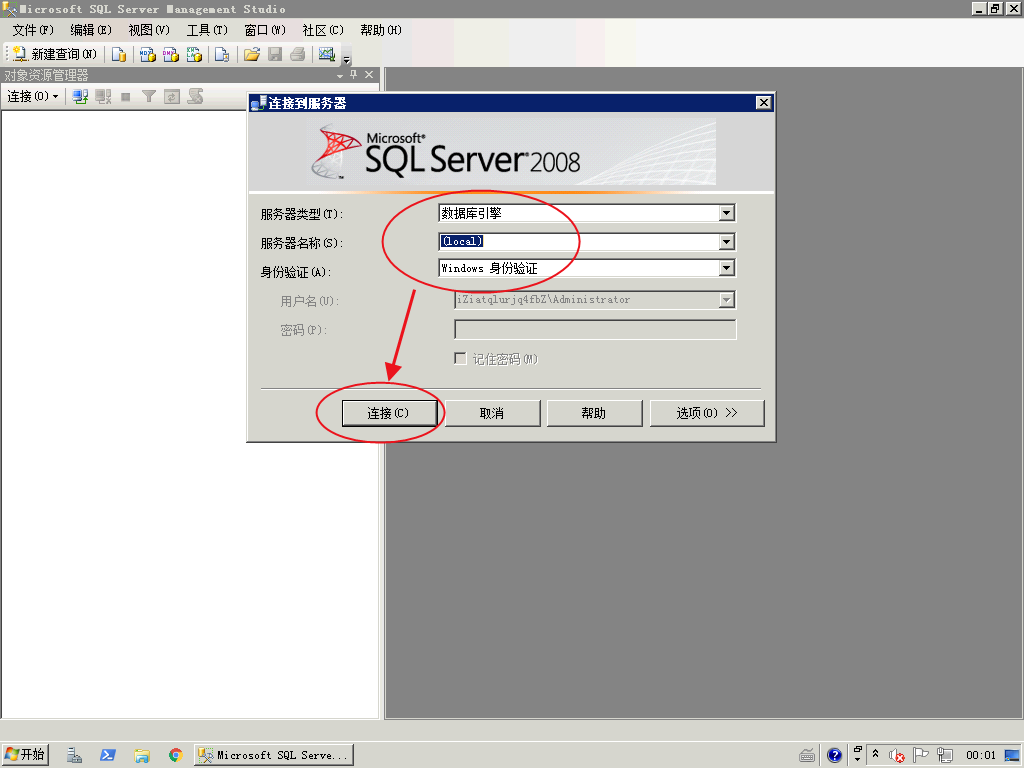Screen dimensions: 1024x768
Task: Click the Database Engine Query icon
Action: pyautogui.click(x=119, y=54)
